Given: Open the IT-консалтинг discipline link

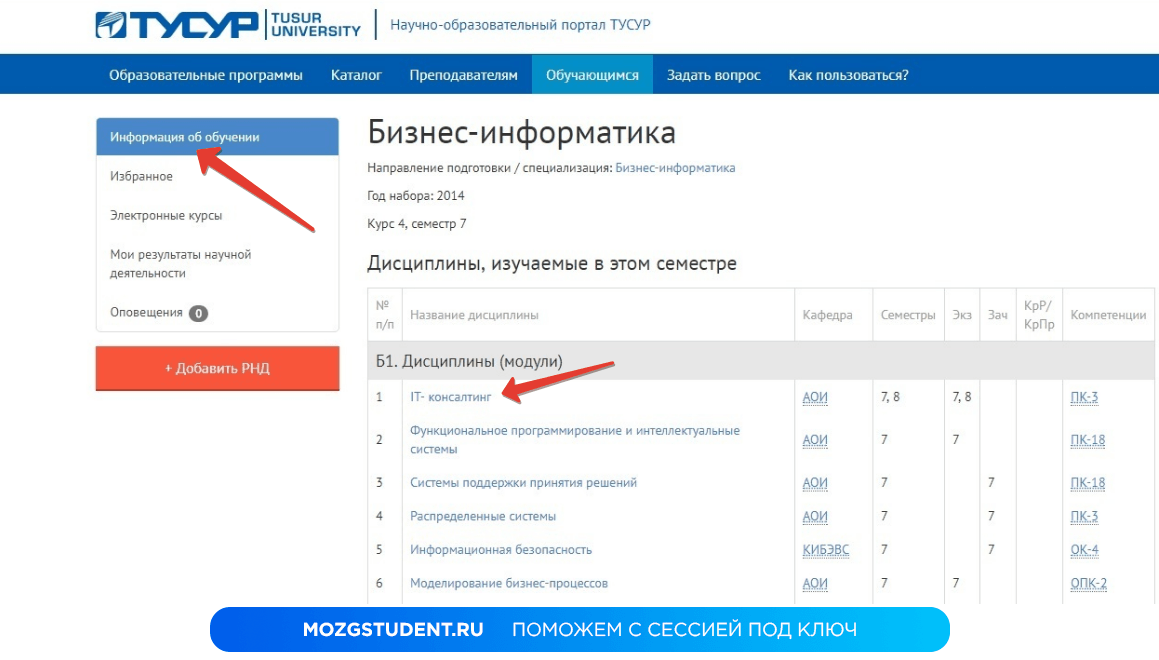Looking at the screenshot, I should pyautogui.click(x=451, y=397).
